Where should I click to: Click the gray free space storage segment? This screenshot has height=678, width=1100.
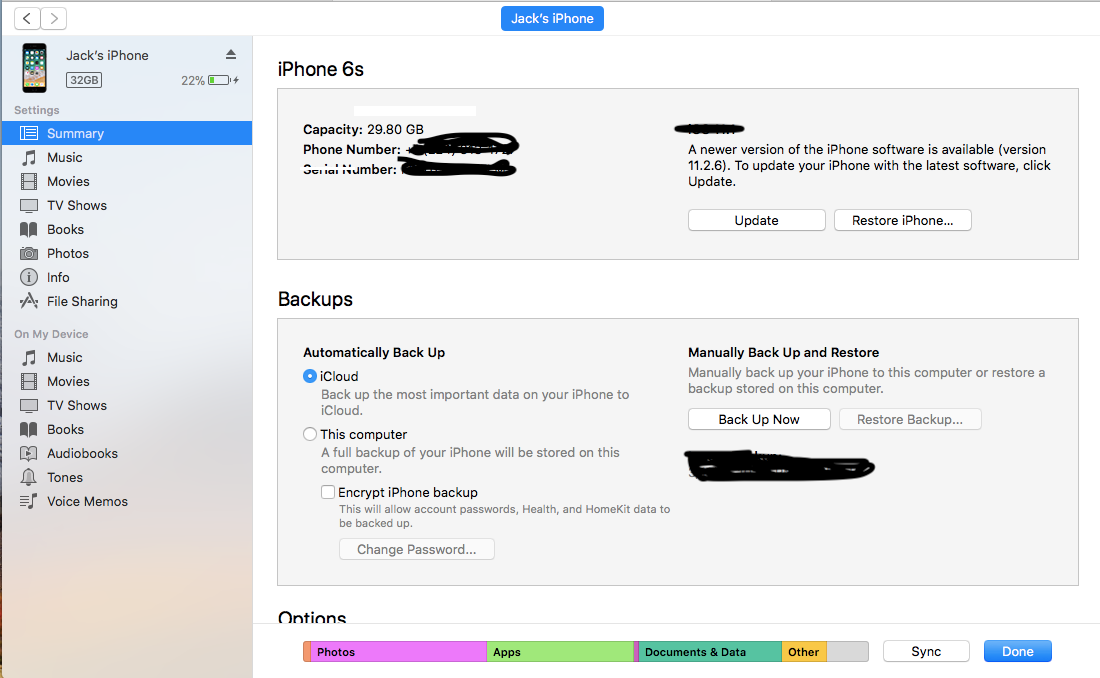coord(847,652)
